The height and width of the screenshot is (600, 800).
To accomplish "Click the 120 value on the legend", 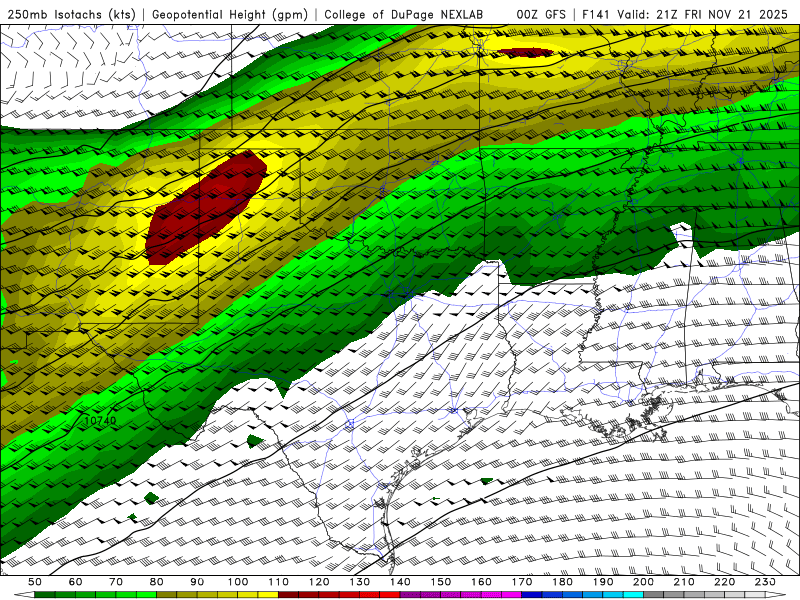I will point(319,582).
